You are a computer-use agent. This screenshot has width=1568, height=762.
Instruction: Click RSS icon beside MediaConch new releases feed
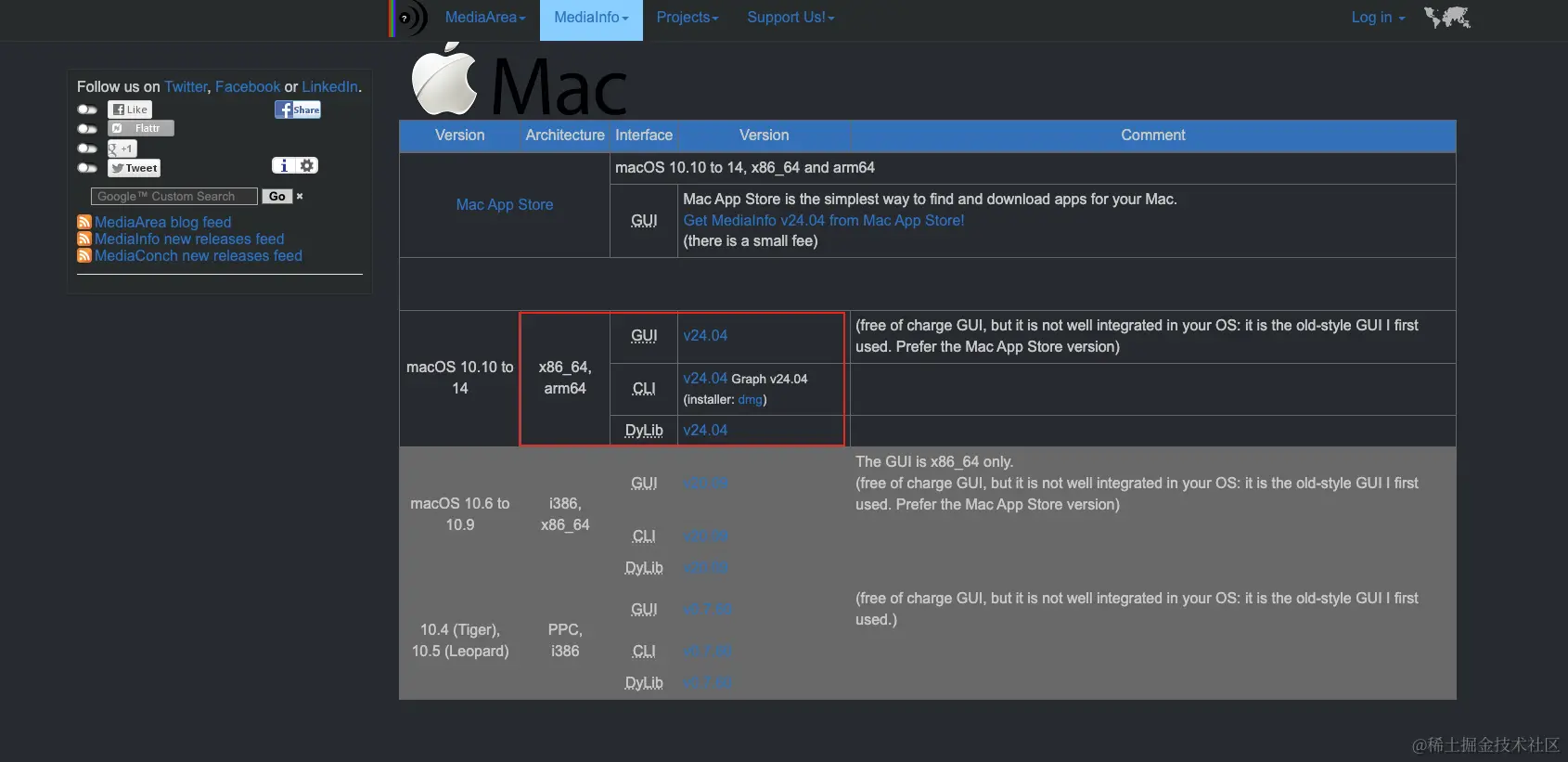click(84, 255)
